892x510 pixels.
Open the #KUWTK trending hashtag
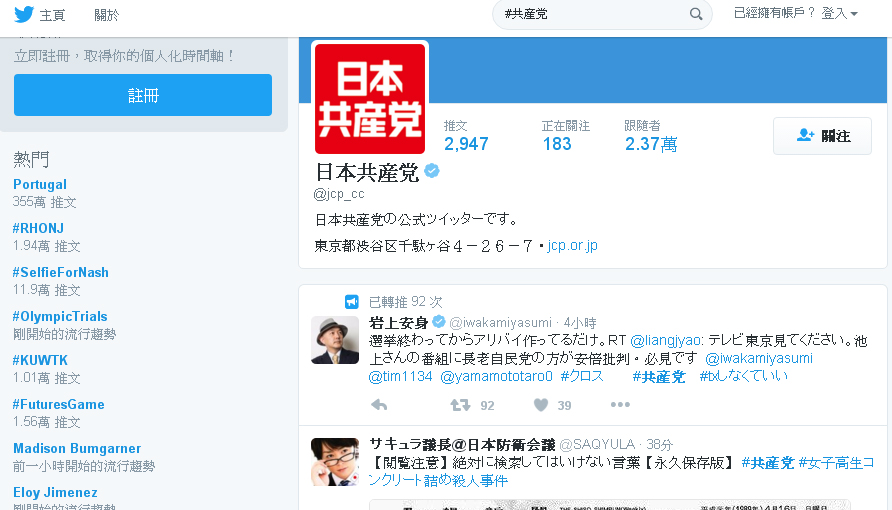(40, 360)
